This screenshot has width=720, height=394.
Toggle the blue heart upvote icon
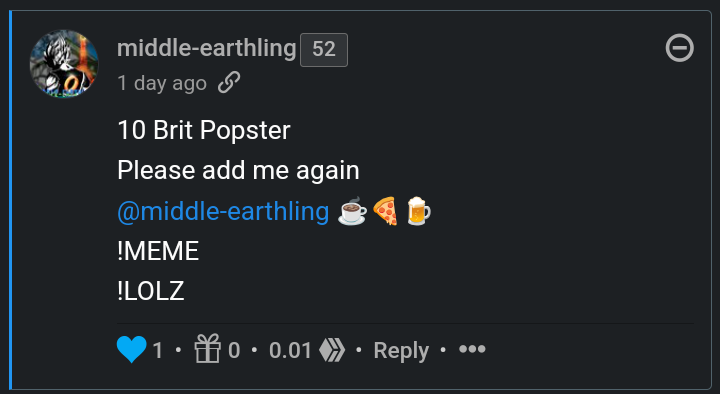coord(131,349)
